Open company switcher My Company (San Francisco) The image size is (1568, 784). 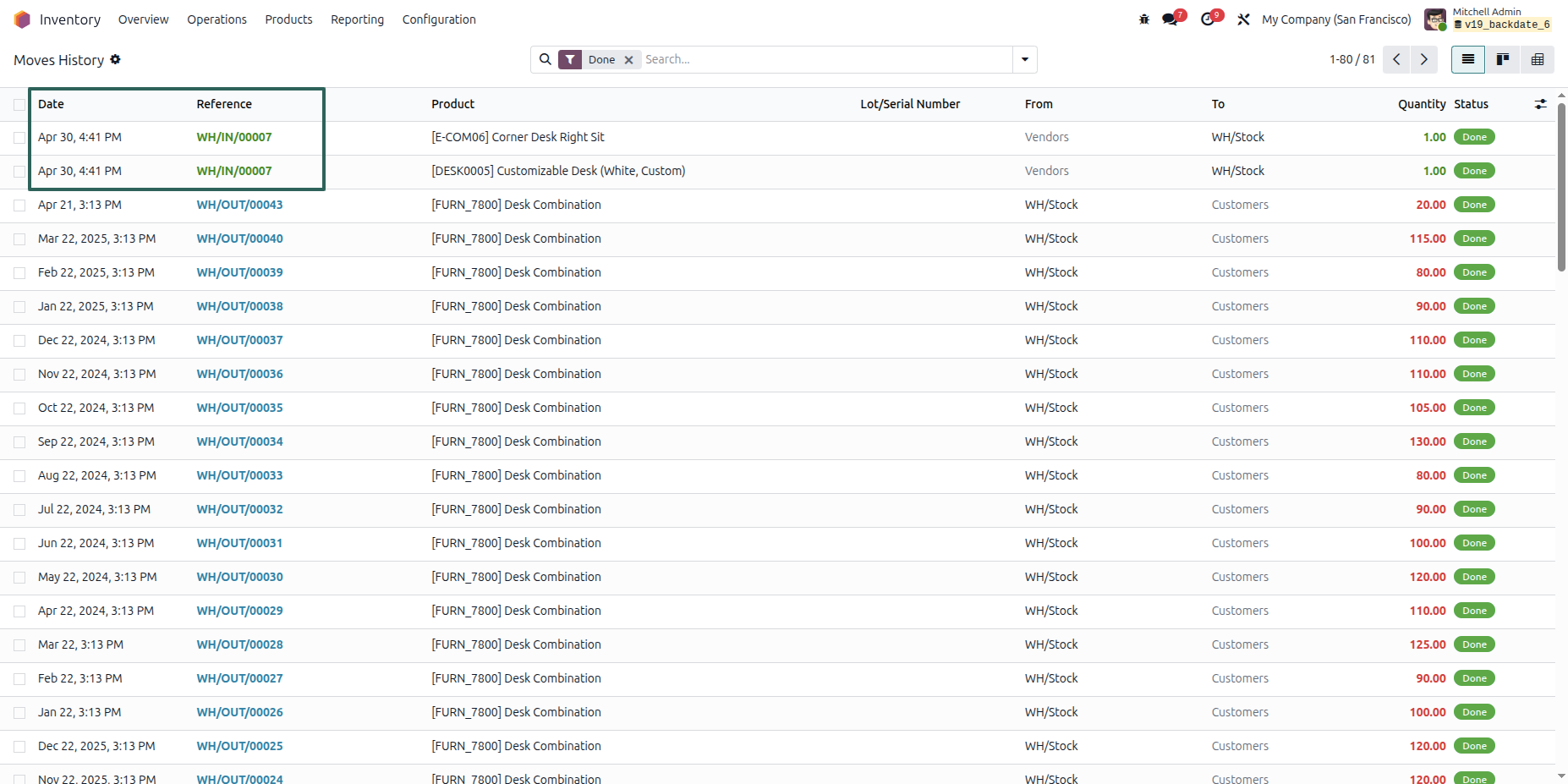(1336, 19)
